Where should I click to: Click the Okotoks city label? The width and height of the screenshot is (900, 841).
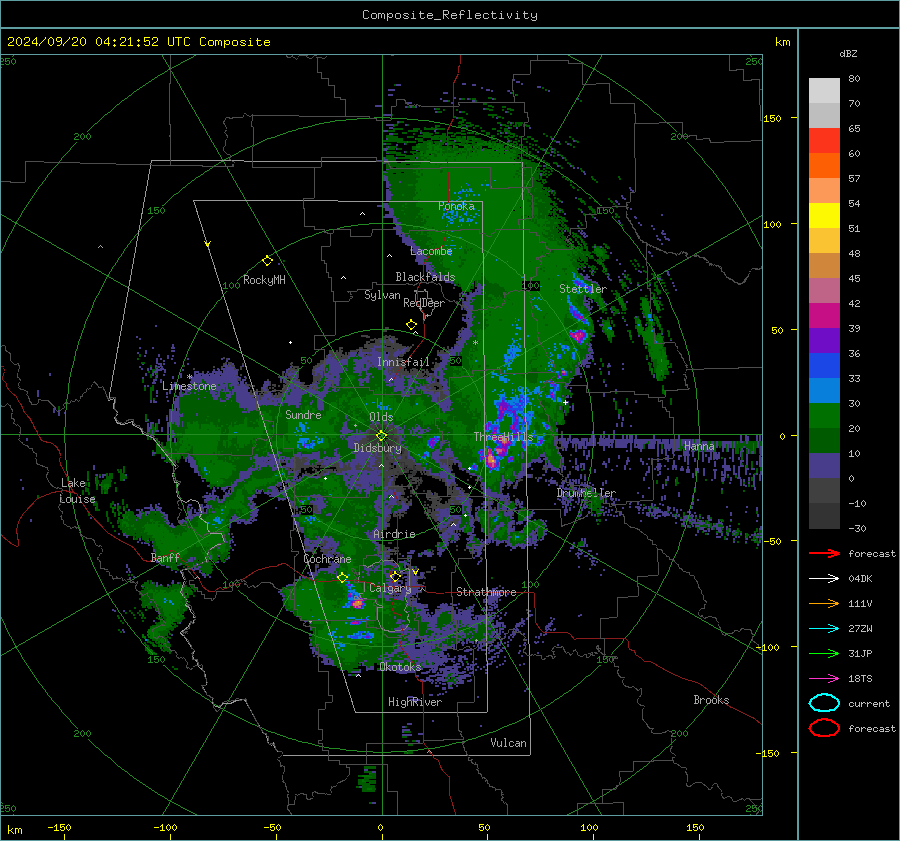point(400,667)
